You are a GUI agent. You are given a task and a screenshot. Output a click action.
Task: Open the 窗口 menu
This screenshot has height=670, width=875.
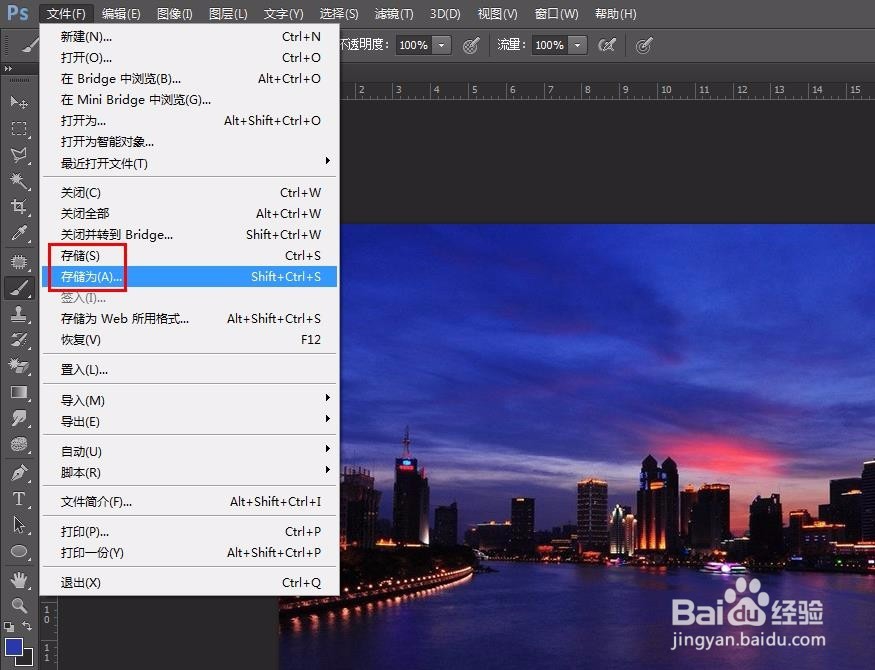coord(556,13)
